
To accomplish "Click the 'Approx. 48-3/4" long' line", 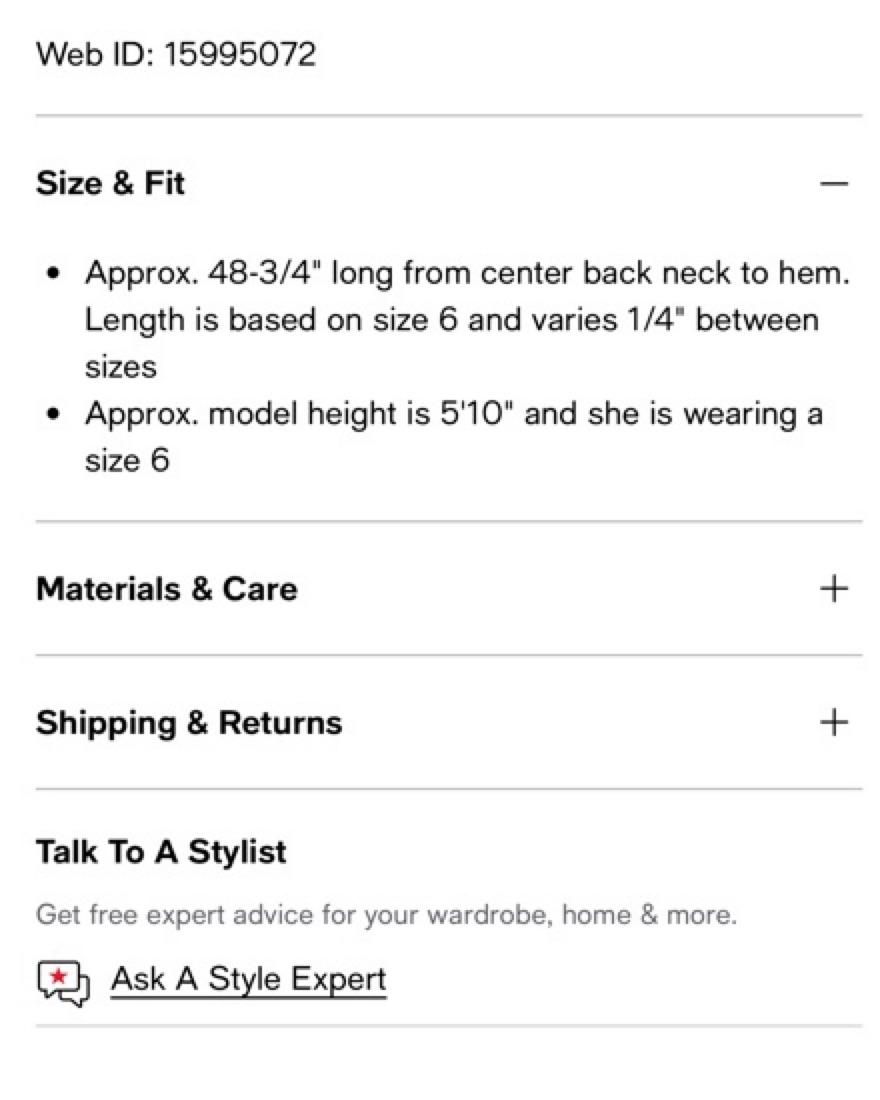I will point(467,273).
